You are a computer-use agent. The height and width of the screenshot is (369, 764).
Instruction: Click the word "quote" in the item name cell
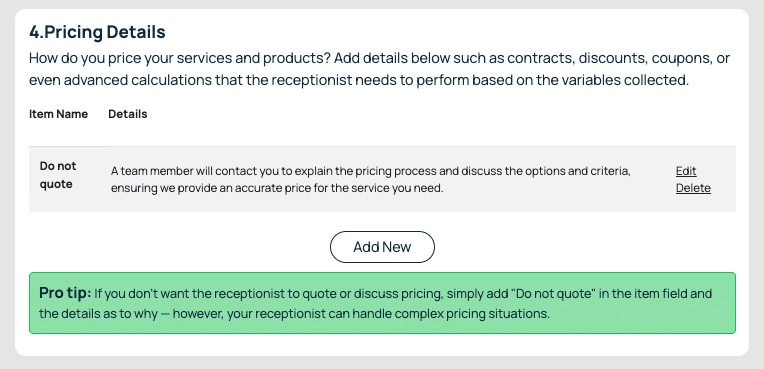tap(56, 184)
